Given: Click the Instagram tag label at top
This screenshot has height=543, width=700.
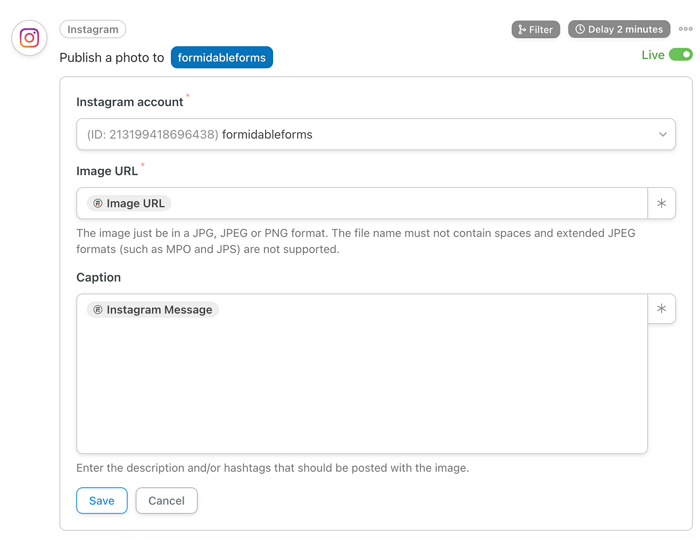Looking at the screenshot, I should tap(93, 30).
